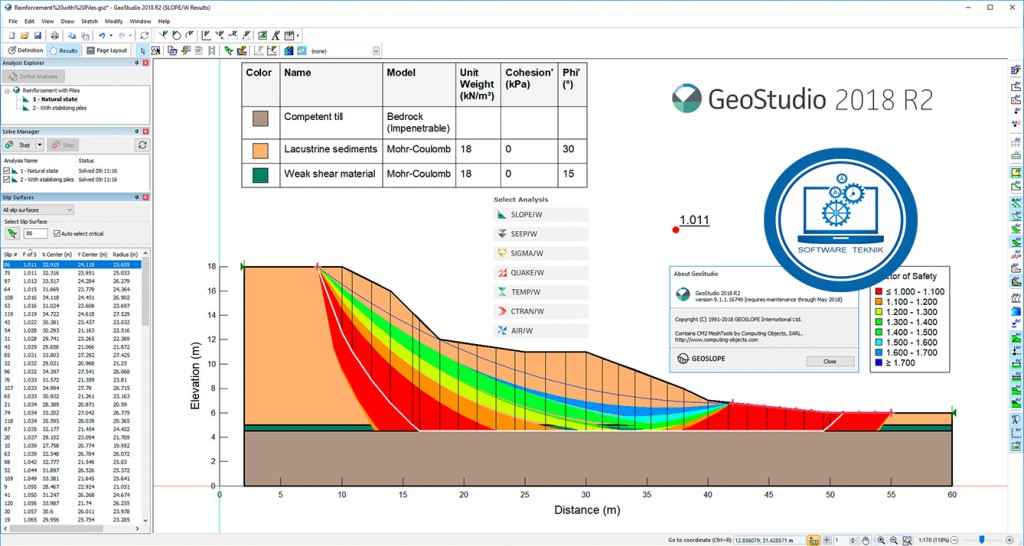This screenshot has height=546, width=1024.
Task: Select slip surface row 75 in the list
Action: [x=71, y=272]
